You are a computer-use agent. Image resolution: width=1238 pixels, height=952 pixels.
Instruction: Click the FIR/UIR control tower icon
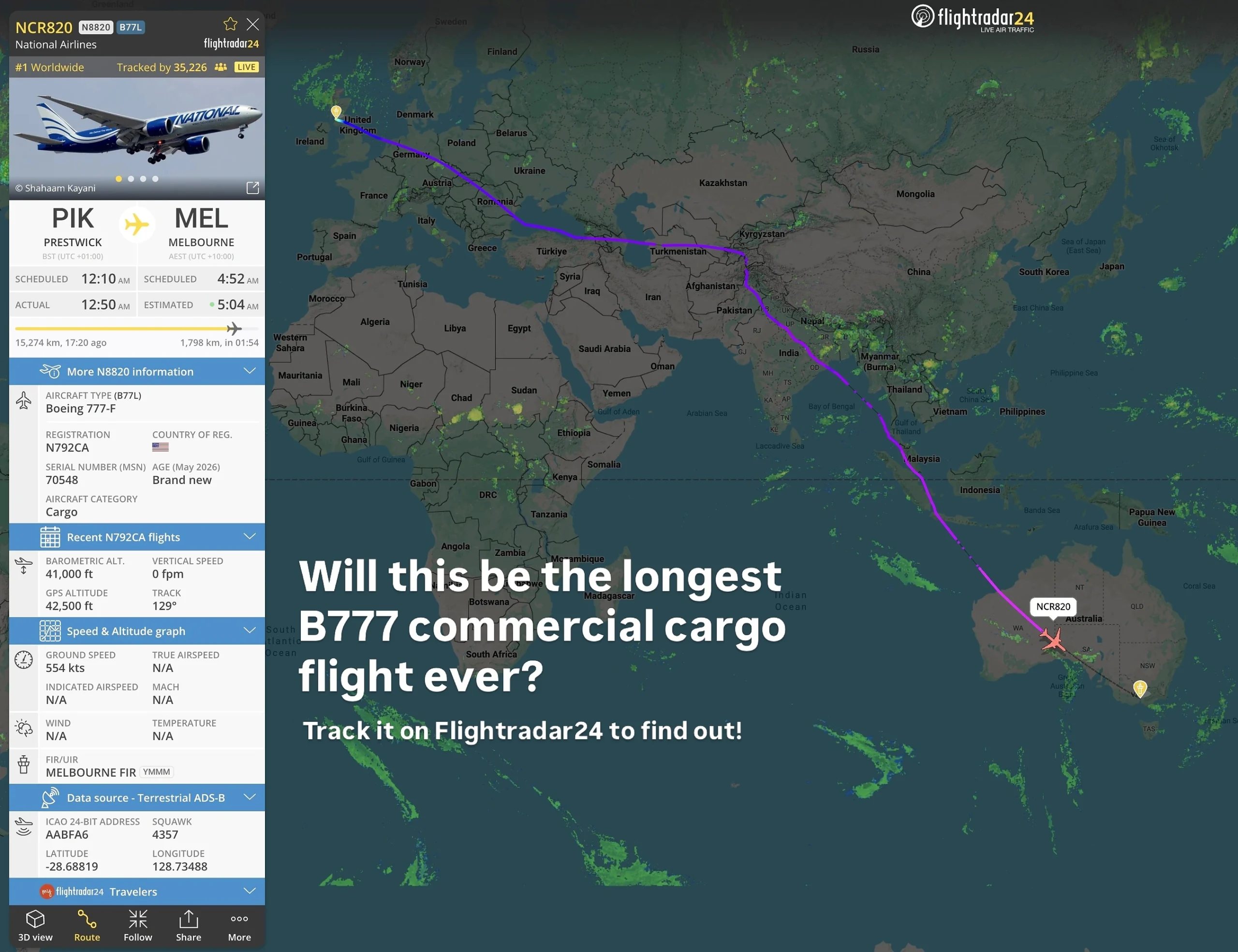point(23,764)
